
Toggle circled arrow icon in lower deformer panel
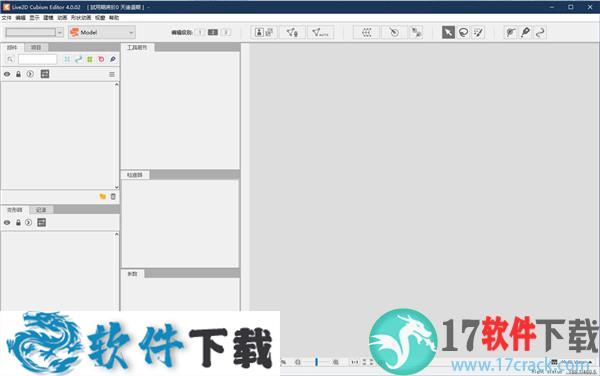[29, 222]
